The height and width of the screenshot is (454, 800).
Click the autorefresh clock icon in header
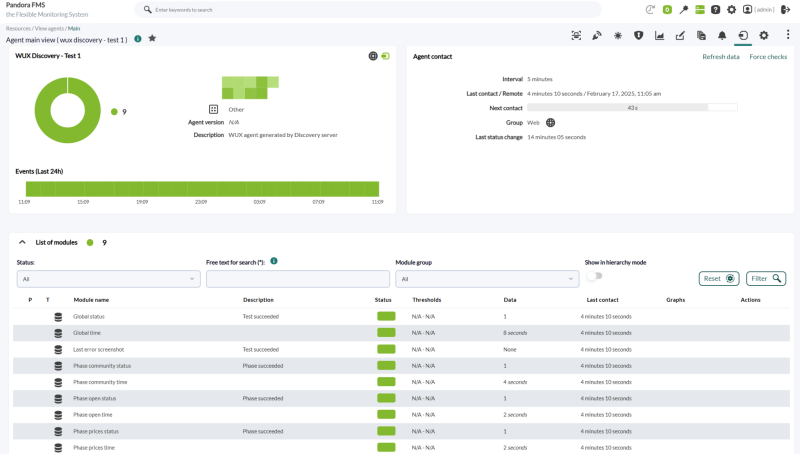650,10
